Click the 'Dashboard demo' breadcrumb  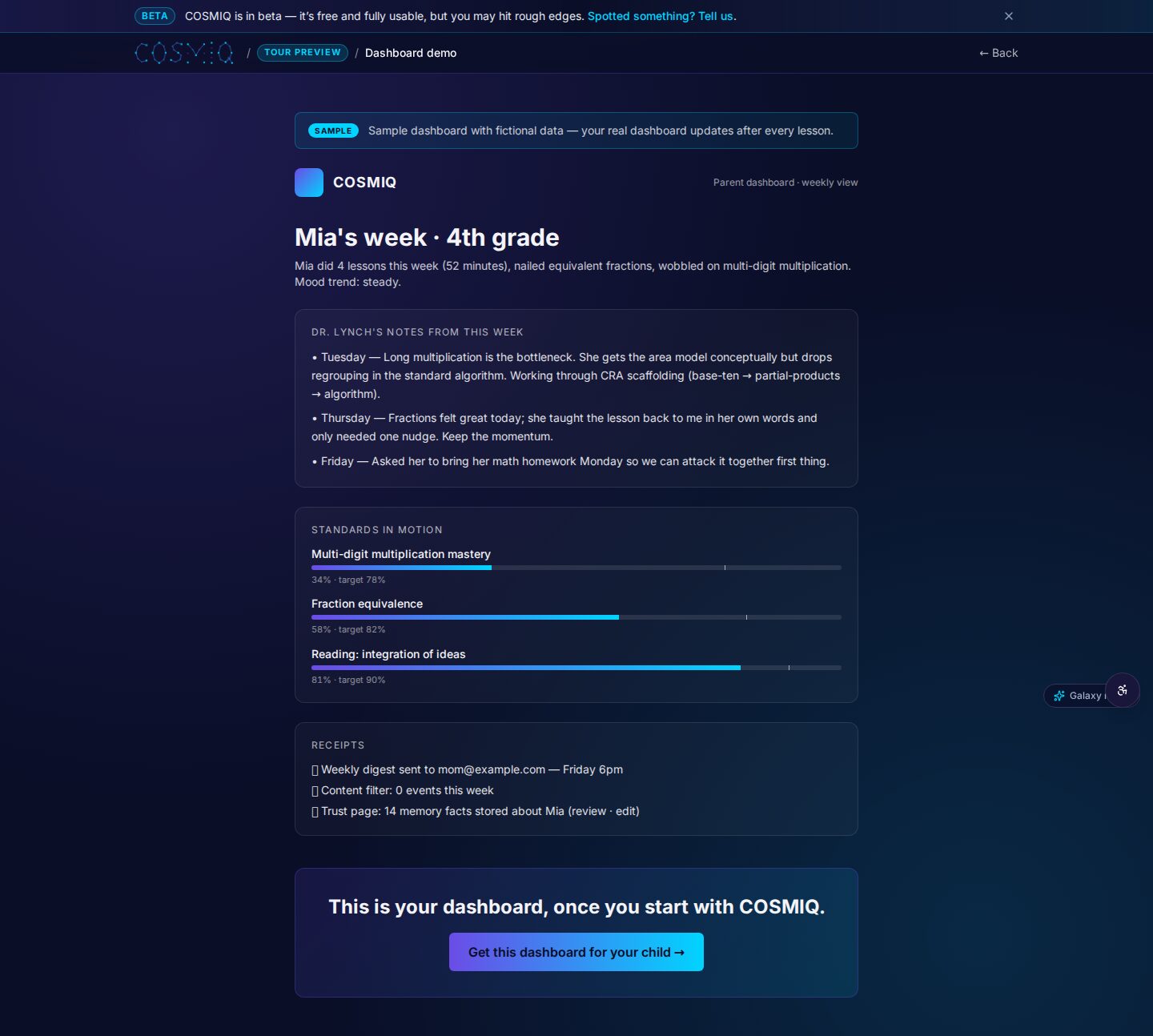(x=411, y=53)
